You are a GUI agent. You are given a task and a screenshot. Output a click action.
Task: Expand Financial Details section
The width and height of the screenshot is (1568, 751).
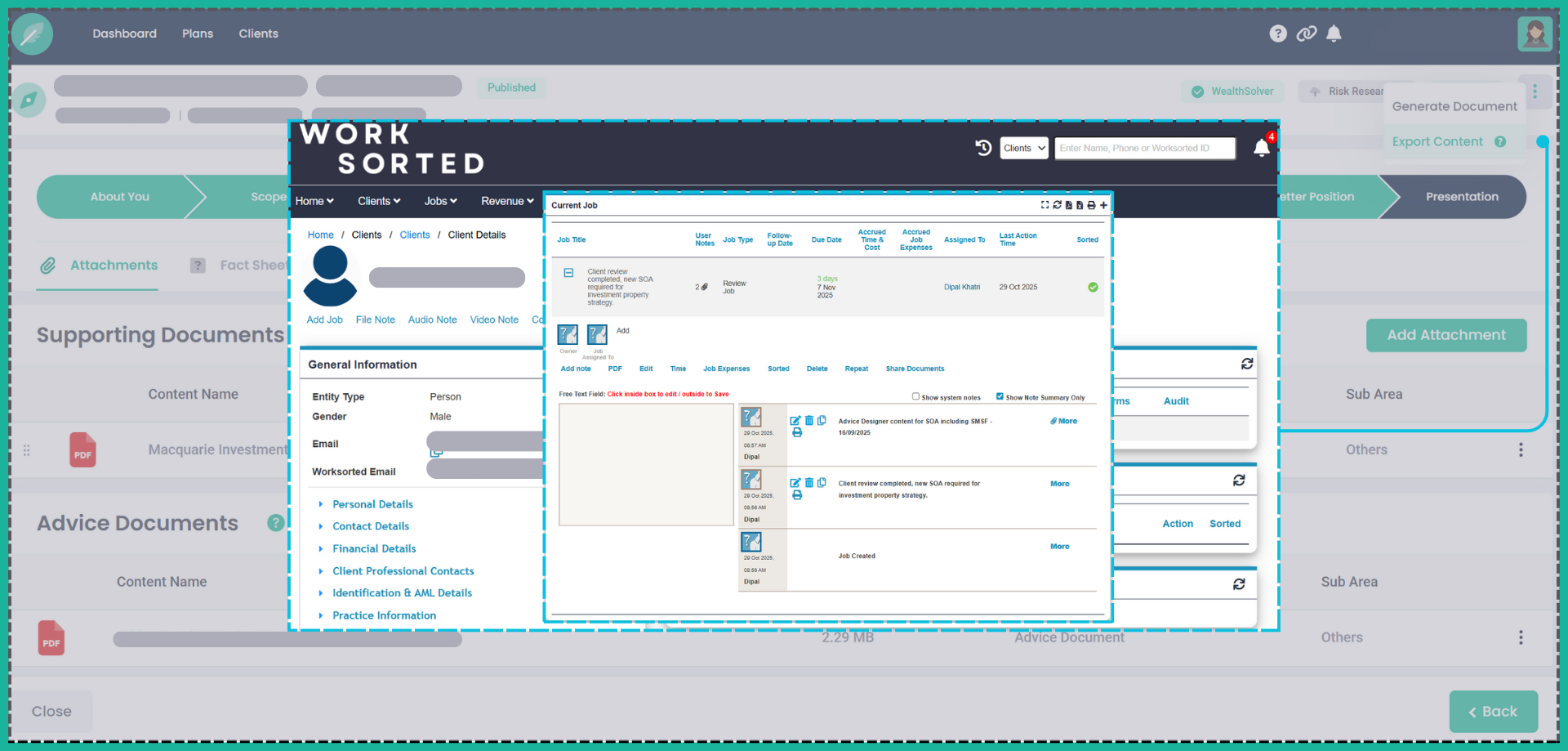pos(374,548)
